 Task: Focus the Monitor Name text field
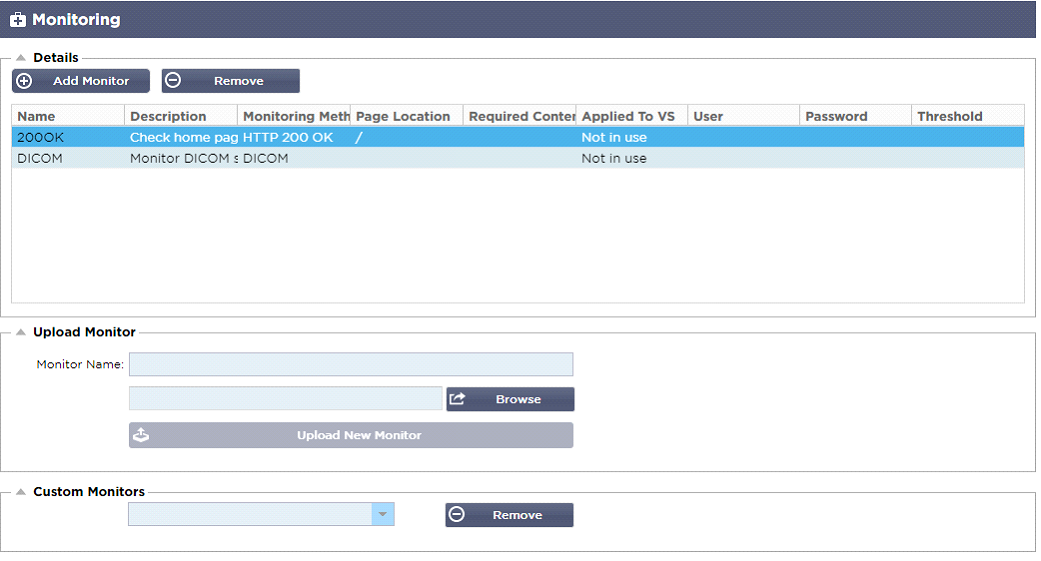tap(351, 364)
